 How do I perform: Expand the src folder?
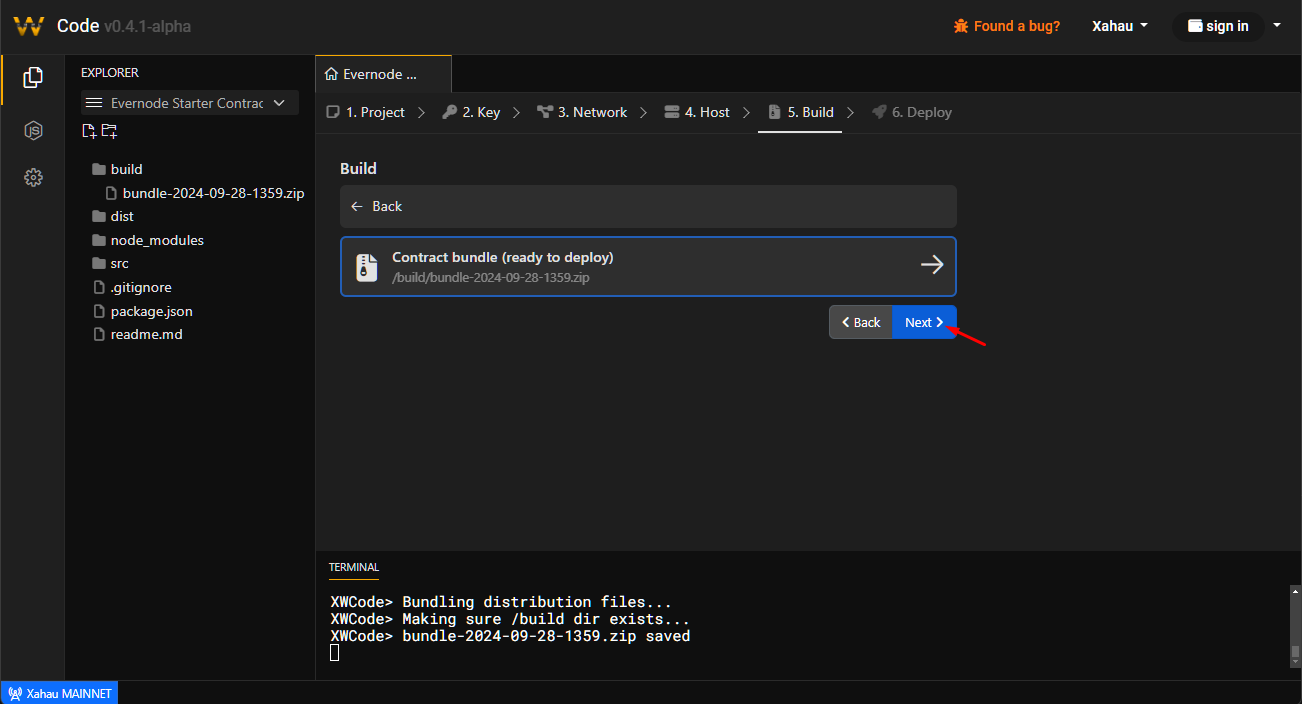(x=110, y=263)
